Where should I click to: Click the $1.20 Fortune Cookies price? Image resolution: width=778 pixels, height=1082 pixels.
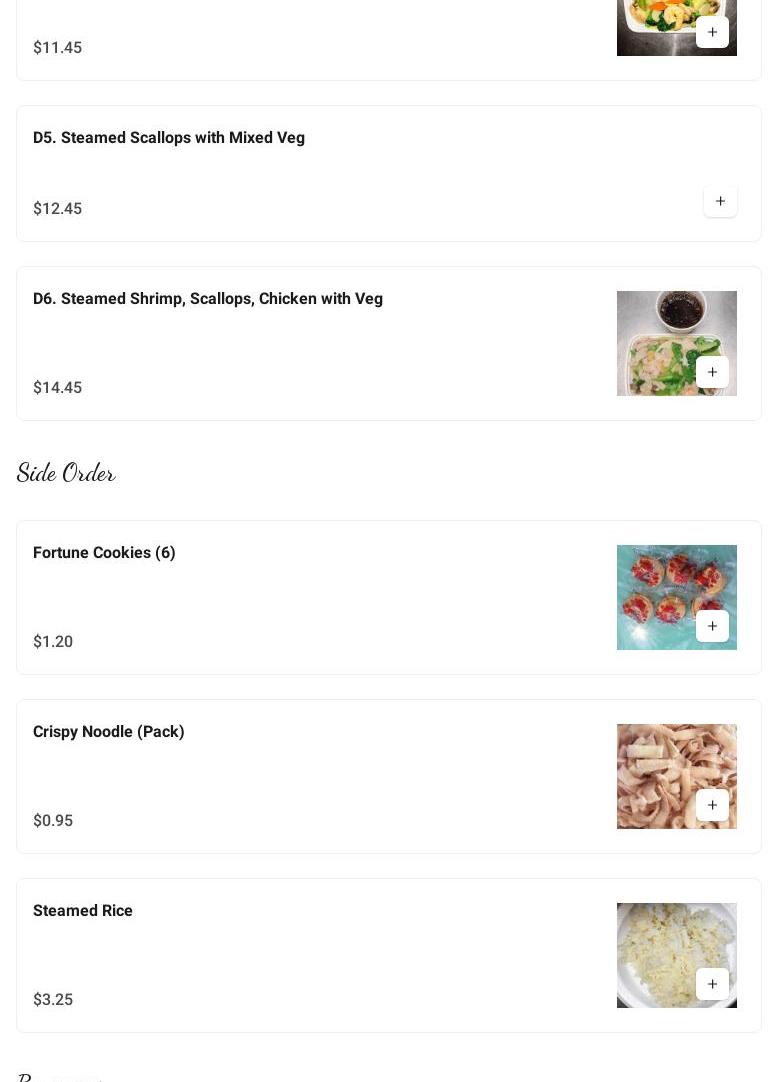tap(53, 642)
